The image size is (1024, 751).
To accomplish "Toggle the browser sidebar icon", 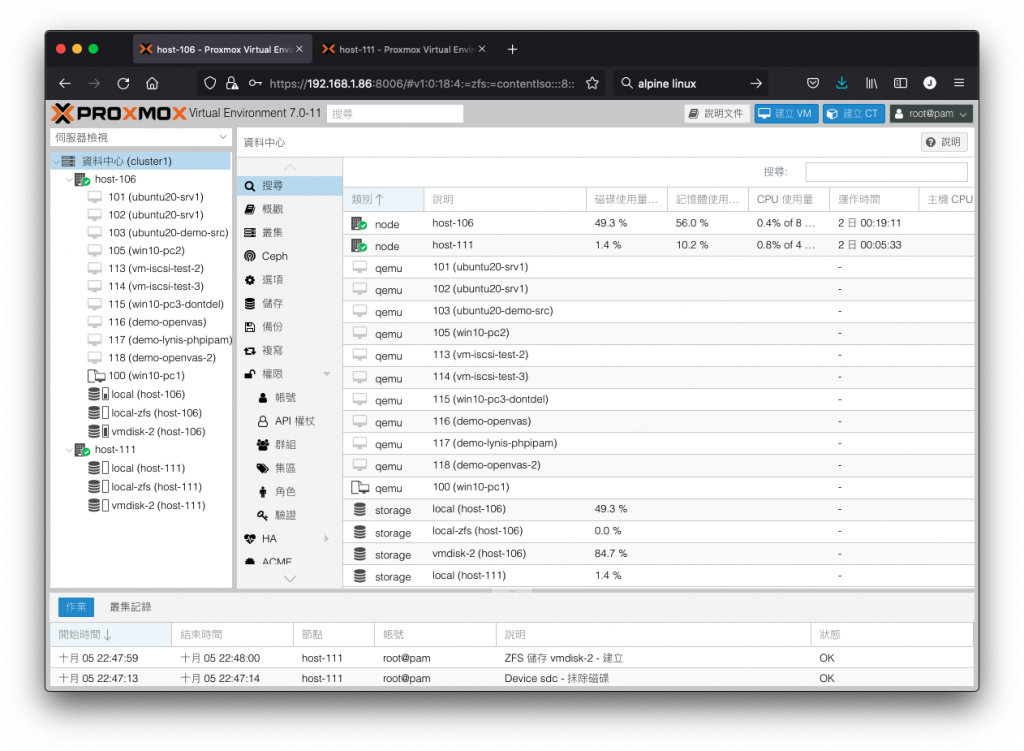I will tap(901, 83).
